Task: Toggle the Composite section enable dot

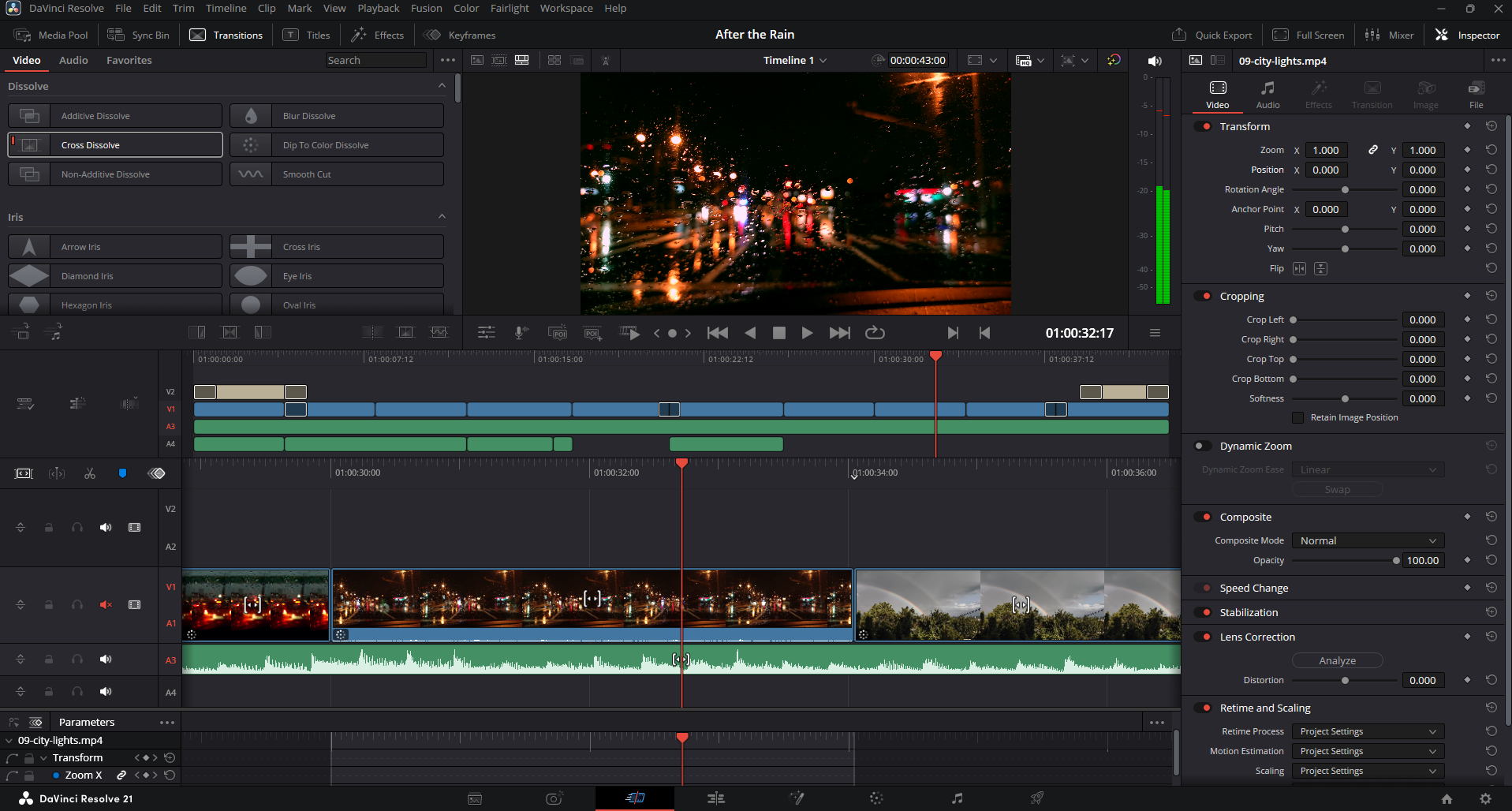Action: pyautogui.click(x=1204, y=517)
